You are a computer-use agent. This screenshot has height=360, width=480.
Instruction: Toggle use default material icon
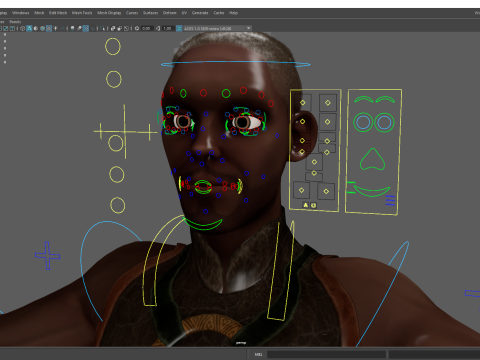click(x=36, y=28)
